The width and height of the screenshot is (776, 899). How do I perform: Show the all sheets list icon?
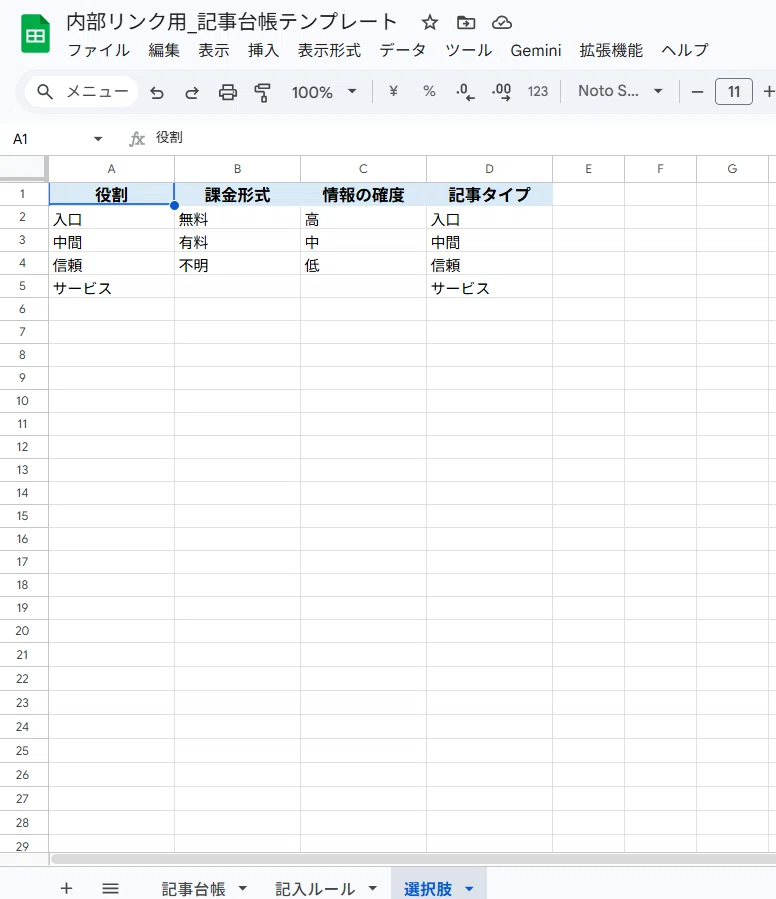pyautogui.click(x=110, y=888)
